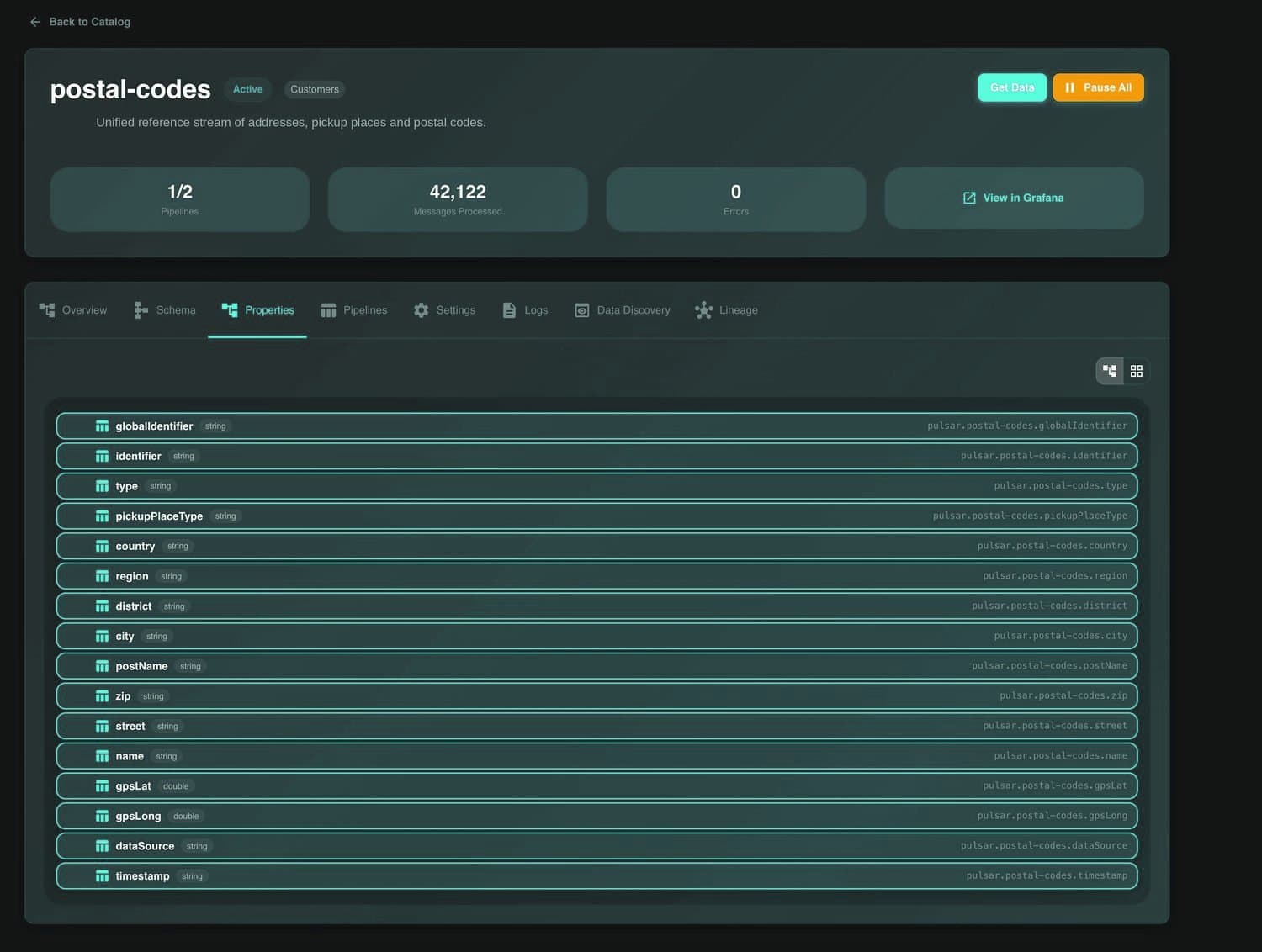The height and width of the screenshot is (952, 1262).
Task: Click the external-link icon in View in Grafana
Action: point(969,198)
